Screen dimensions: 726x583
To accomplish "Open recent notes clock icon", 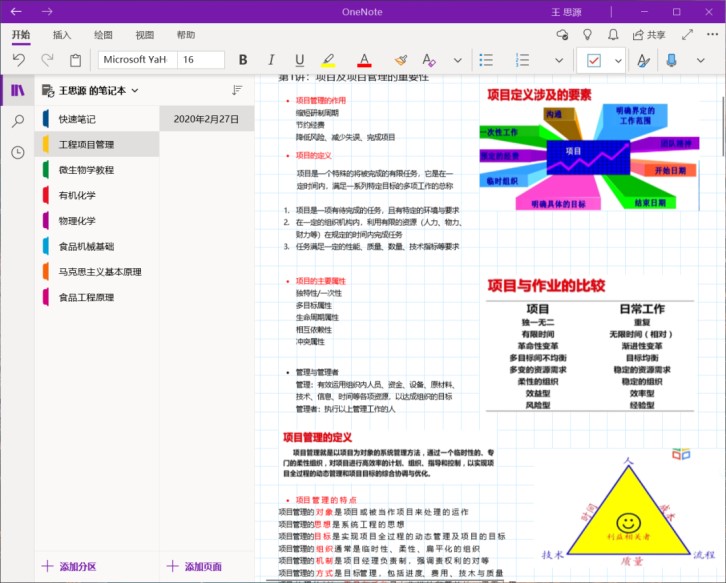I will tap(18, 152).
